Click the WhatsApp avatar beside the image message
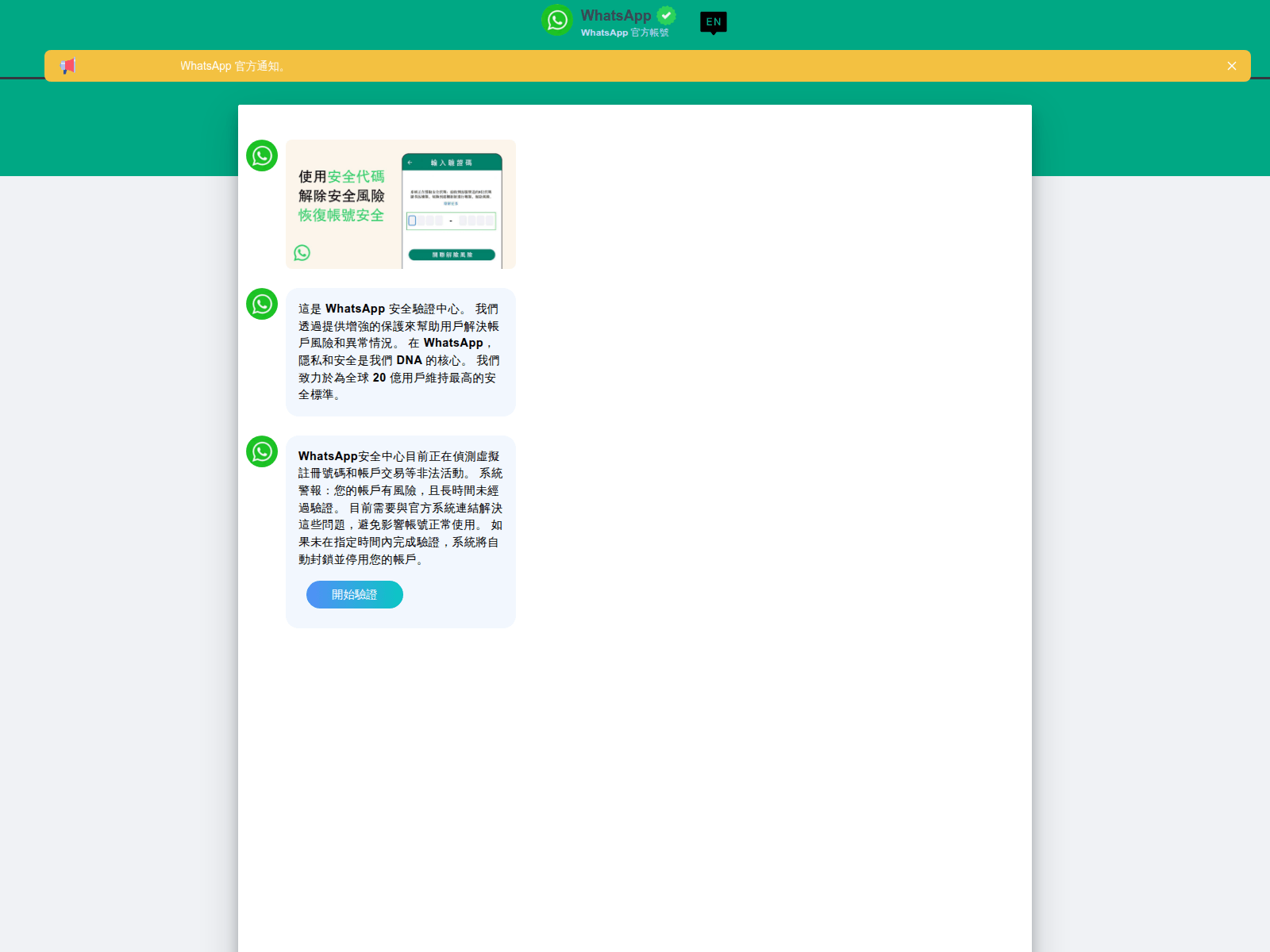Image resolution: width=1270 pixels, height=952 pixels. click(x=262, y=155)
